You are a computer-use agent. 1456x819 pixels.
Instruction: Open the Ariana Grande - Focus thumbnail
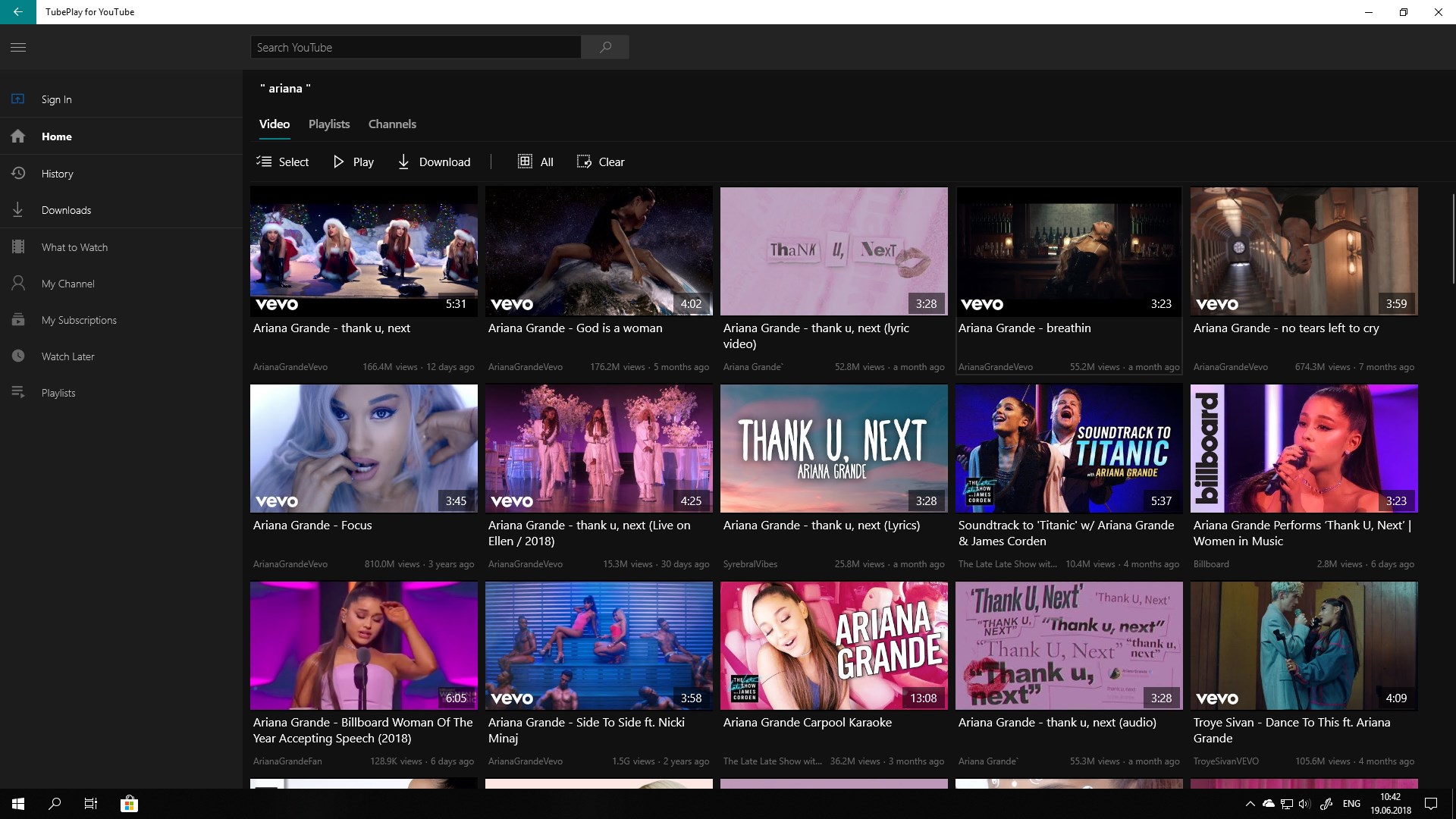point(364,448)
